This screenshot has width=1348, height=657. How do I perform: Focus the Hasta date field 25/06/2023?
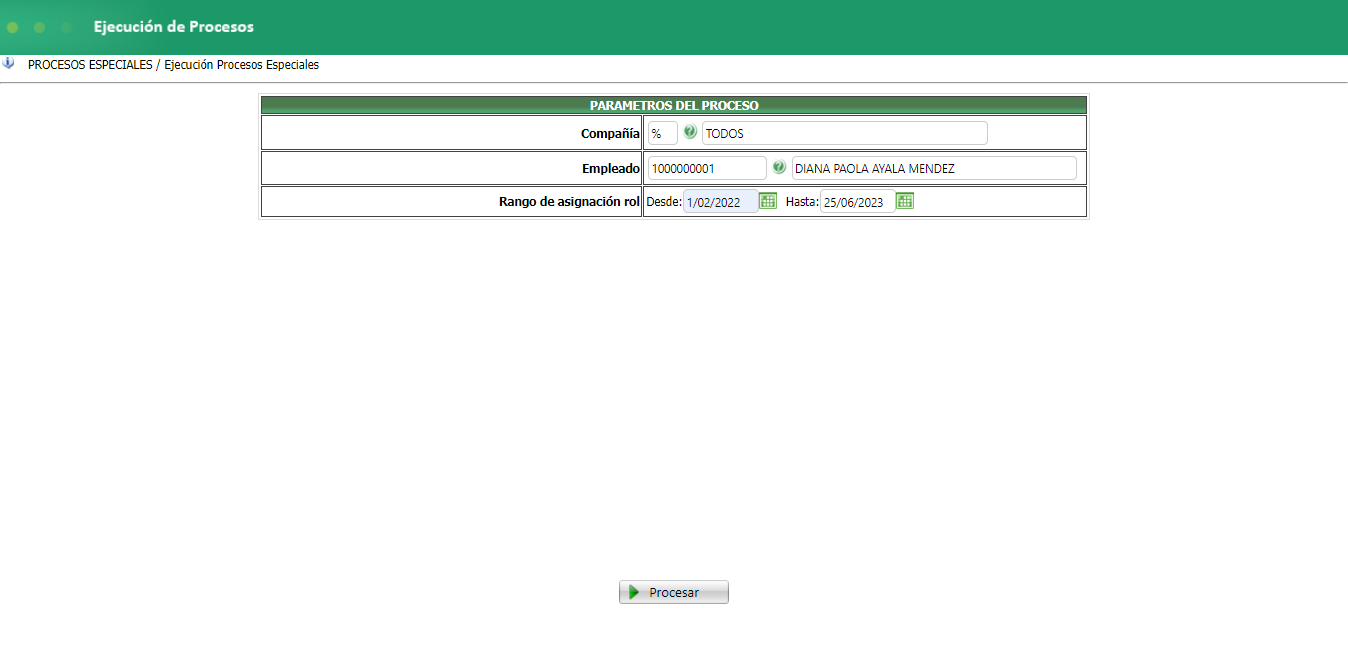click(x=858, y=202)
